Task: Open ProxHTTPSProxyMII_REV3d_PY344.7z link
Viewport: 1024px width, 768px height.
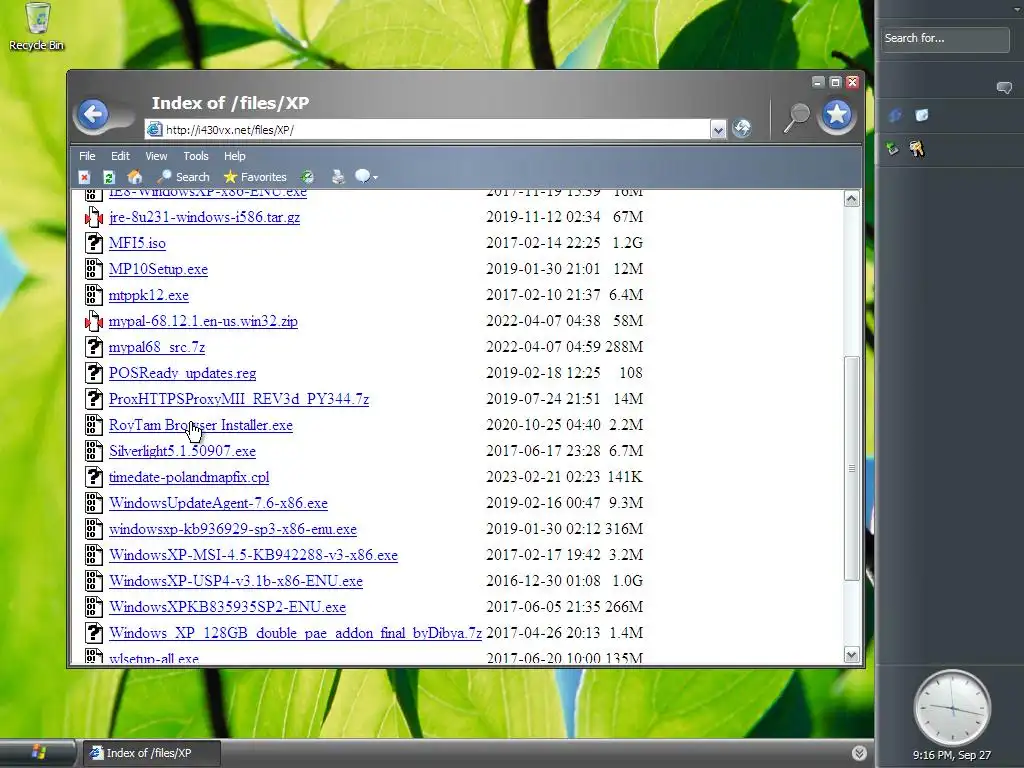Action: click(239, 399)
